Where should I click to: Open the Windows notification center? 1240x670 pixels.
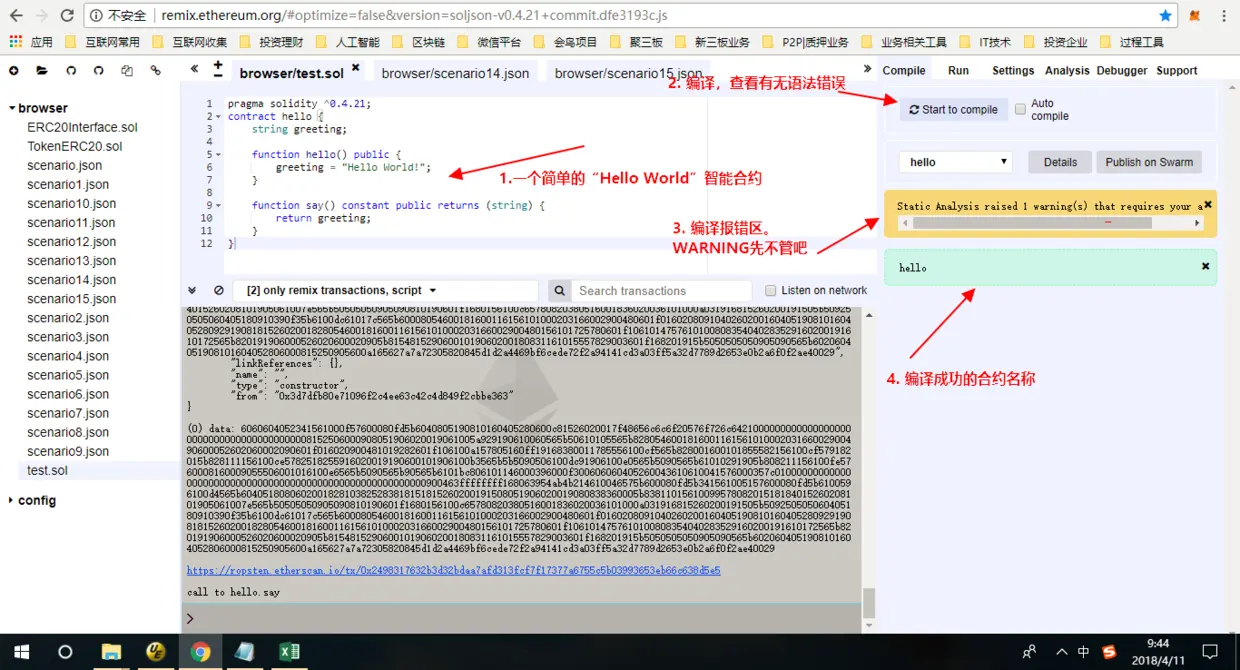[1210, 652]
